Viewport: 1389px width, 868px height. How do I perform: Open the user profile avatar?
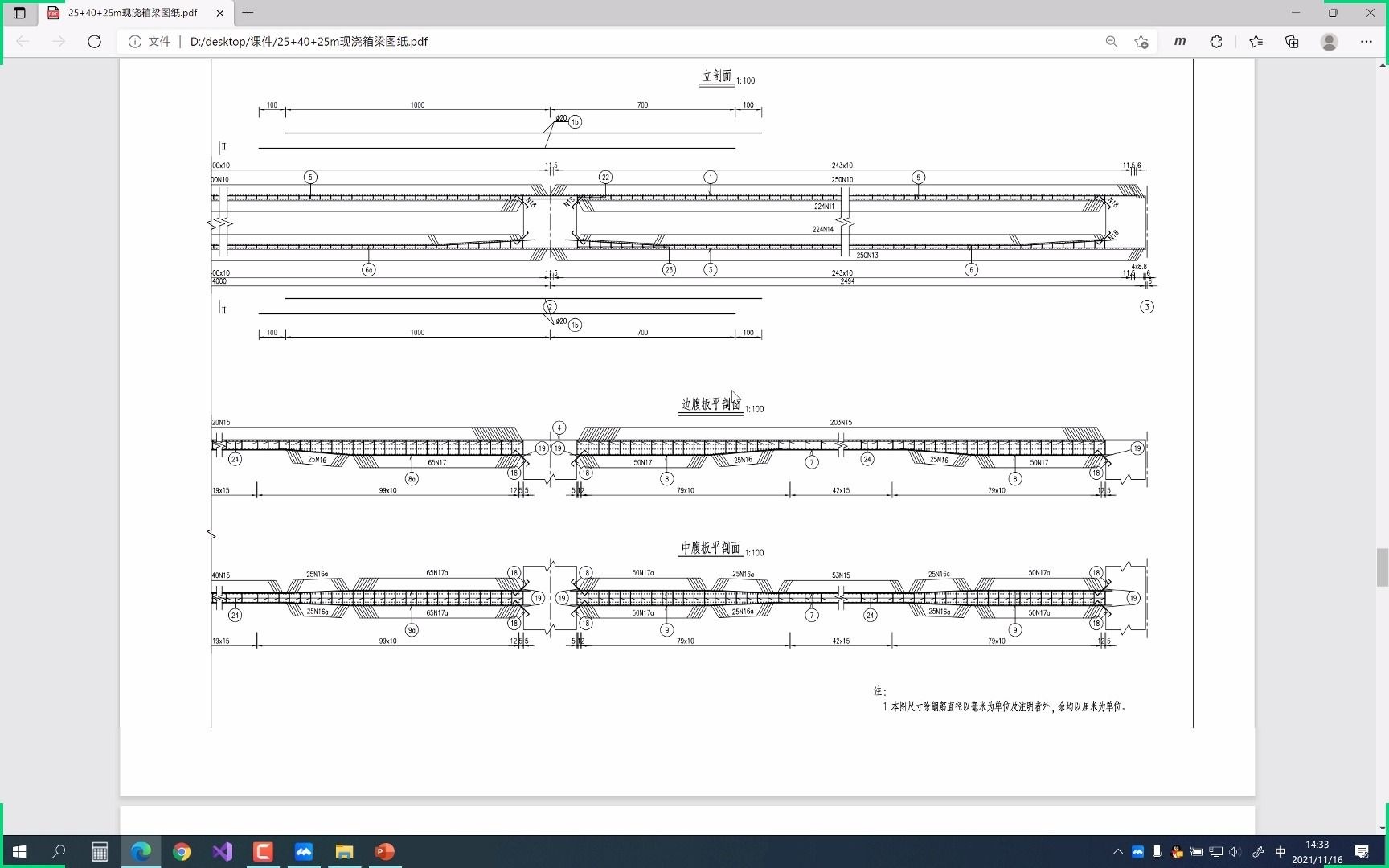(1330, 42)
